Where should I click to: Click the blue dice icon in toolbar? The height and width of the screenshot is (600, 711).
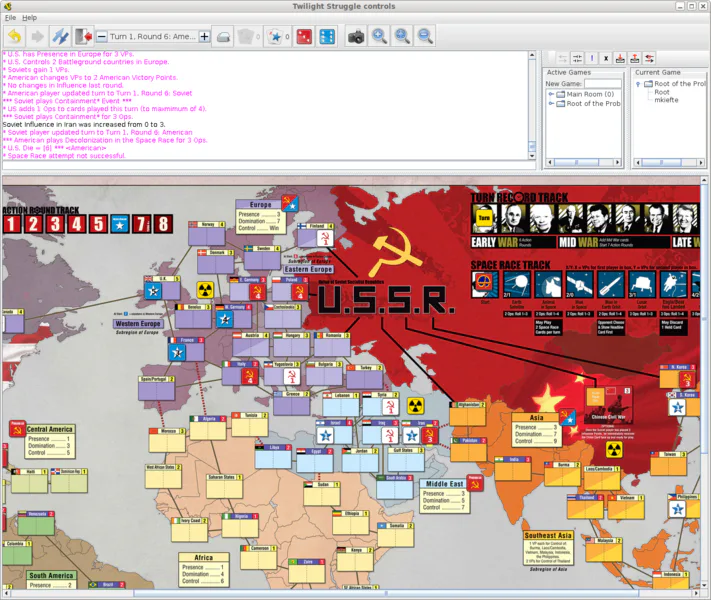[x=327, y=36]
